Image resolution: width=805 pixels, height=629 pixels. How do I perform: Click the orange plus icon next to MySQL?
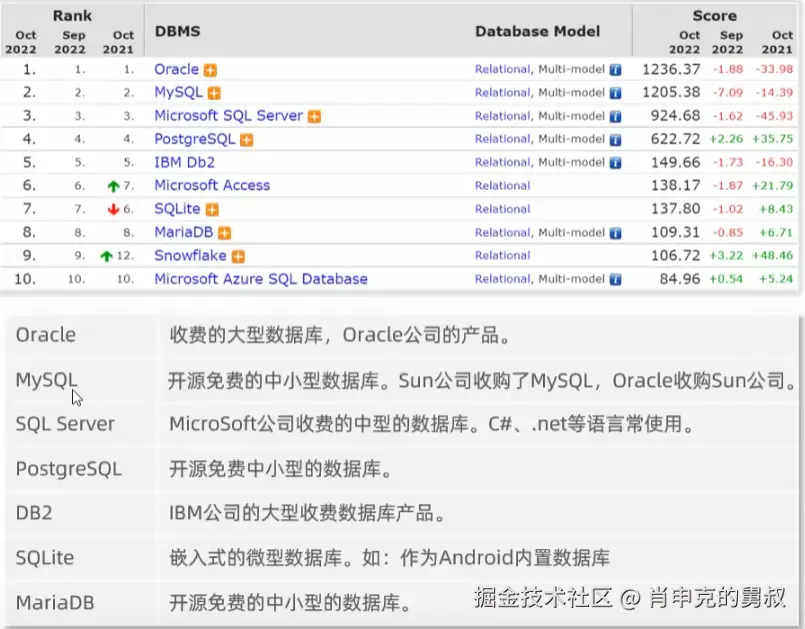pos(214,93)
